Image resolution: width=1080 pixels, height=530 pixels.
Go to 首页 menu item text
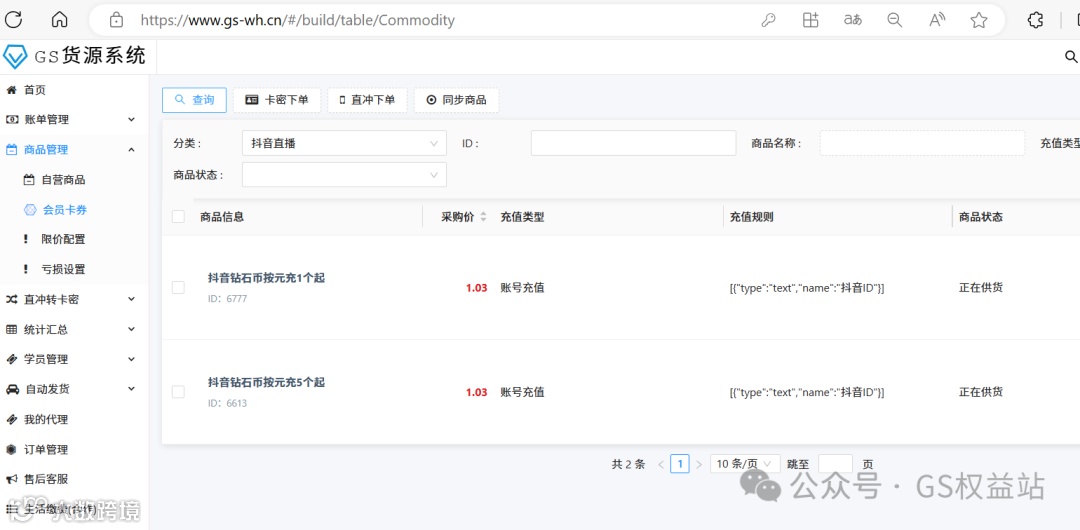34,90
